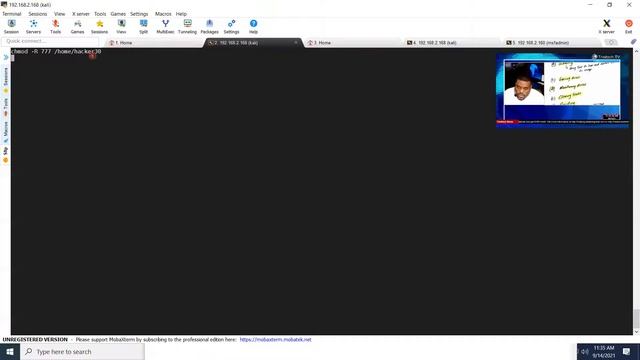
Task: Open the Settings menu
Action: coord(139,14)
